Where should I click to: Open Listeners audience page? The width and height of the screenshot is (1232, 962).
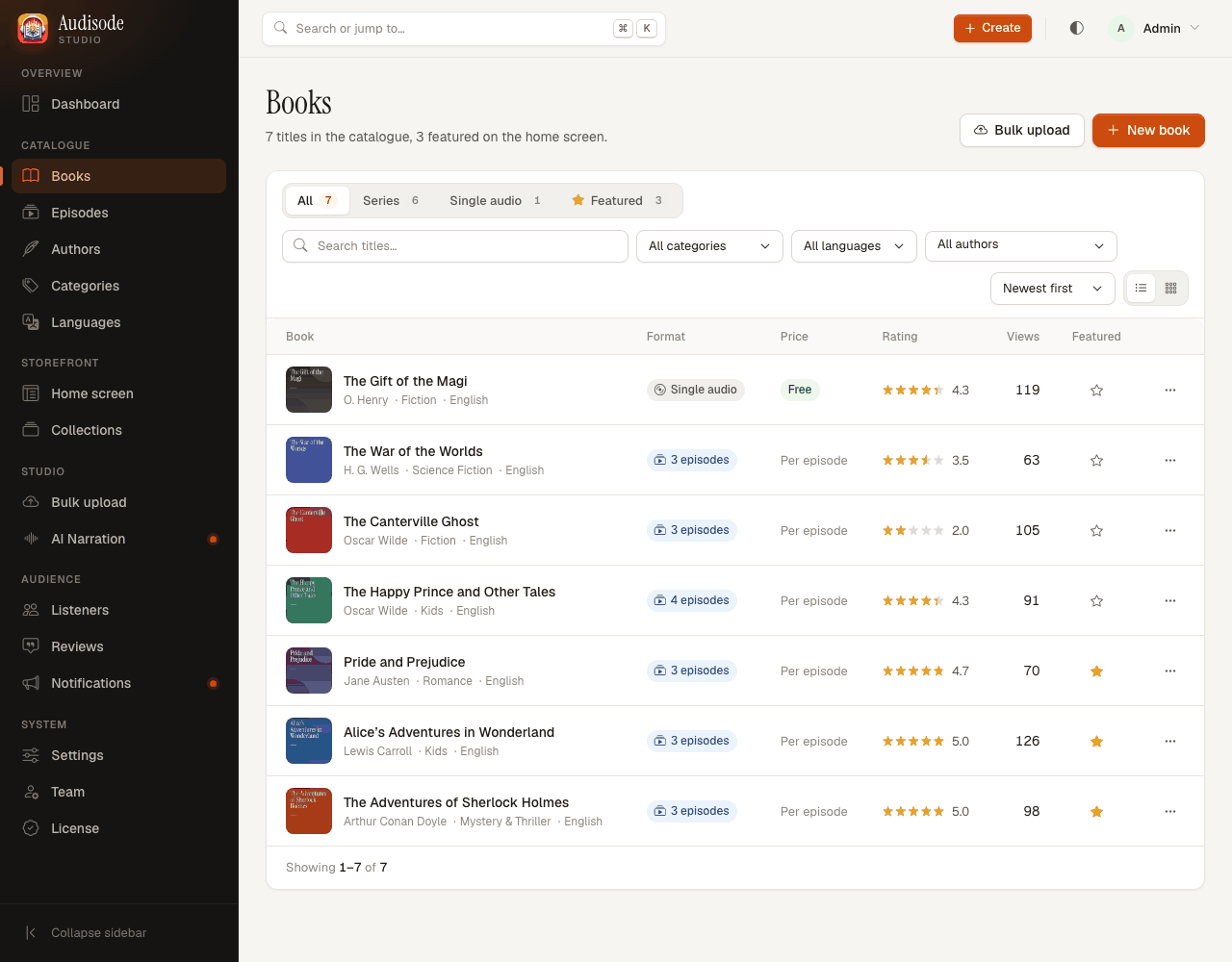tap(119, 610)
